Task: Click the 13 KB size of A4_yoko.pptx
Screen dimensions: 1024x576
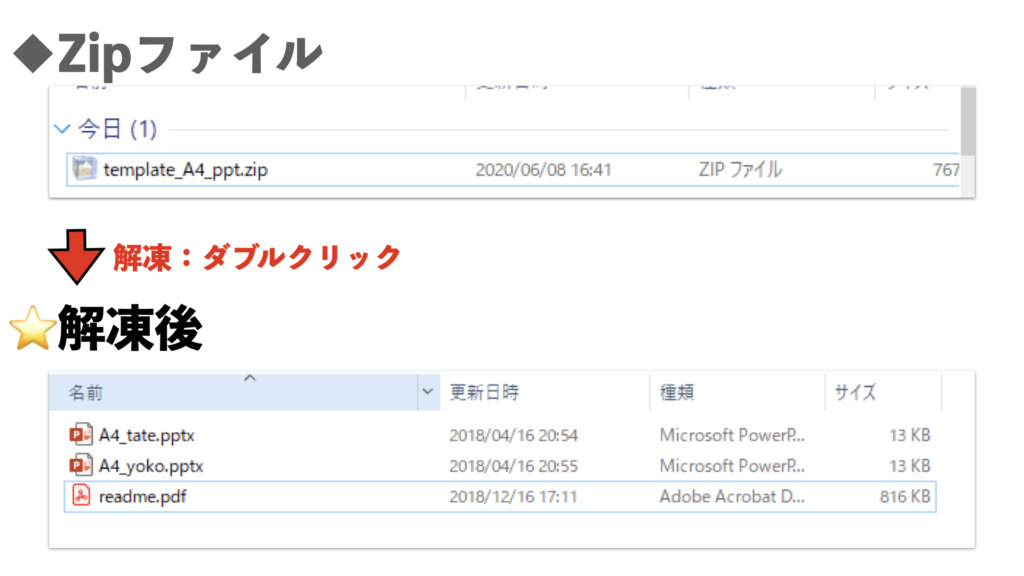Action: [910, 466]
